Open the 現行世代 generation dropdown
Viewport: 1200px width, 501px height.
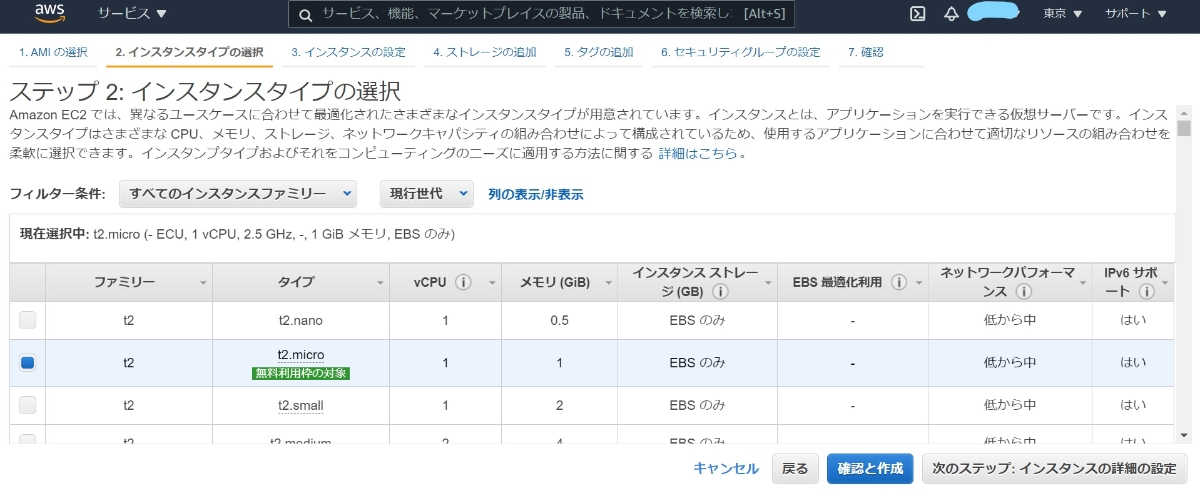[x=427, y=193]
